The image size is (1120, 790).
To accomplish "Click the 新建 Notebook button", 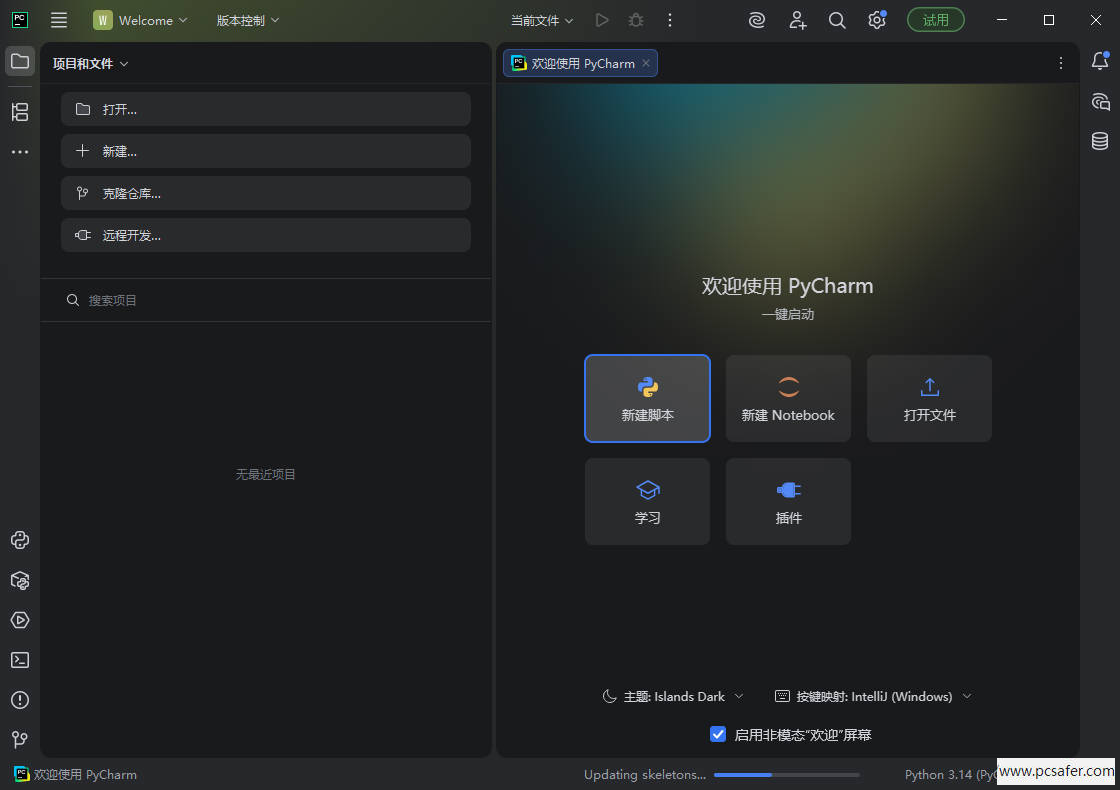I will (x=788, y=398).
